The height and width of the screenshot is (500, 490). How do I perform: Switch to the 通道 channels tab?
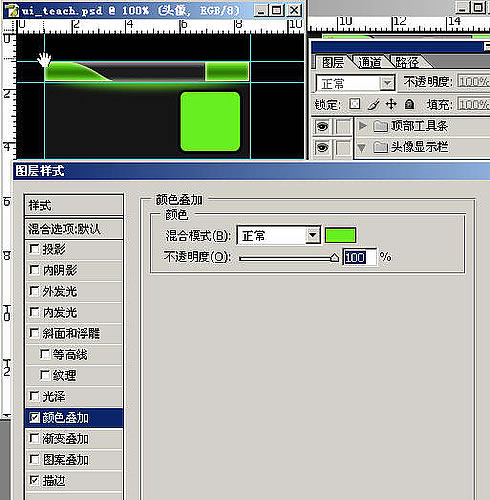(369, 62)
